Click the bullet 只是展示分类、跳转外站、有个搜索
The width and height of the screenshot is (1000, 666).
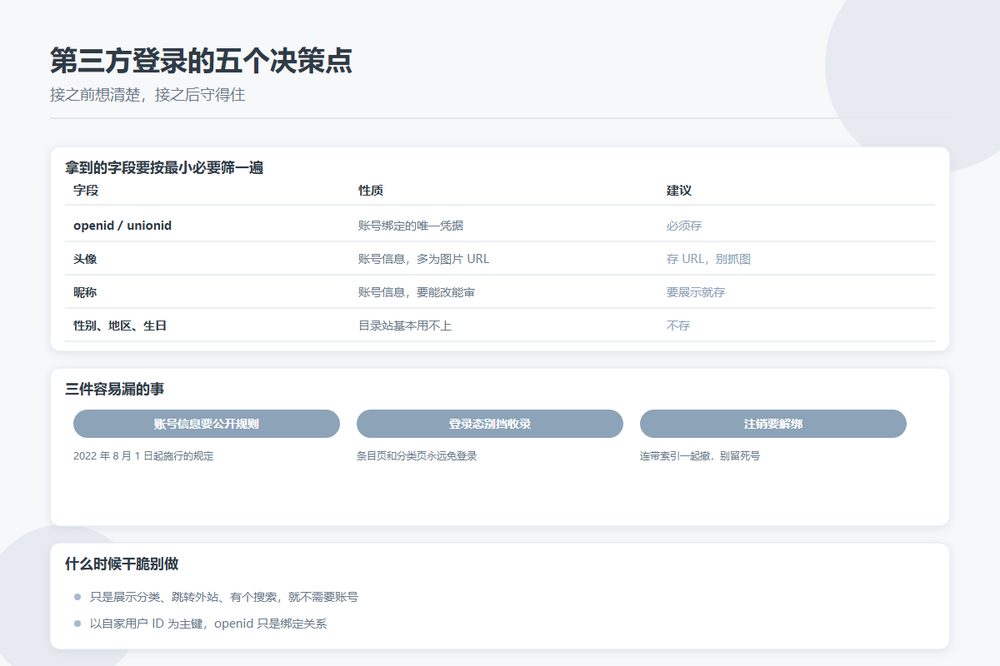click(224, 596)
